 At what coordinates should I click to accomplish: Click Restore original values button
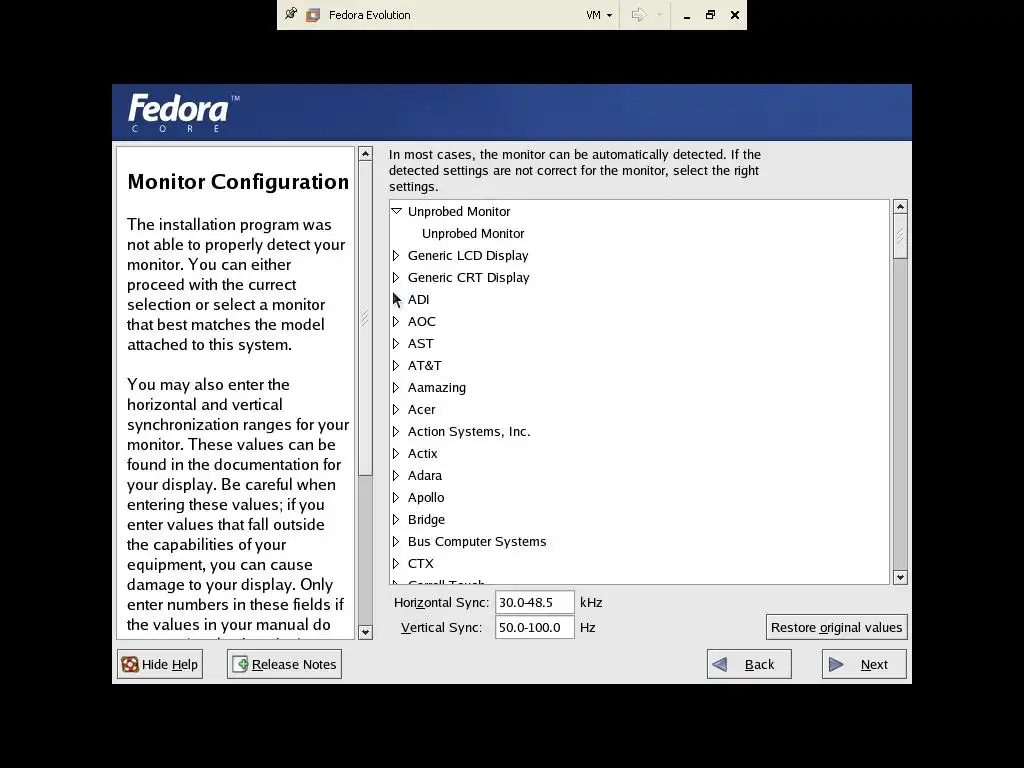click(837, 627)
